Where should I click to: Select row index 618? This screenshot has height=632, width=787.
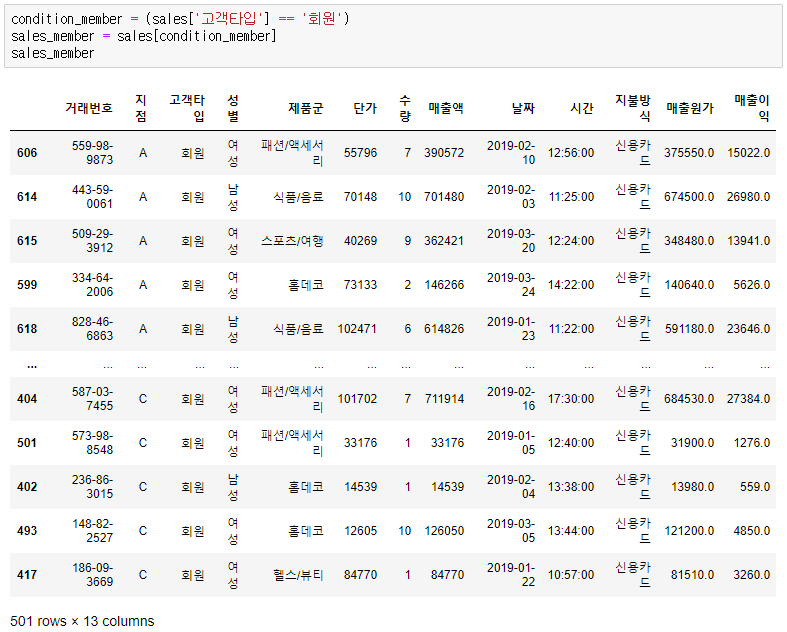pyautogui.click(x=27, y=329)
